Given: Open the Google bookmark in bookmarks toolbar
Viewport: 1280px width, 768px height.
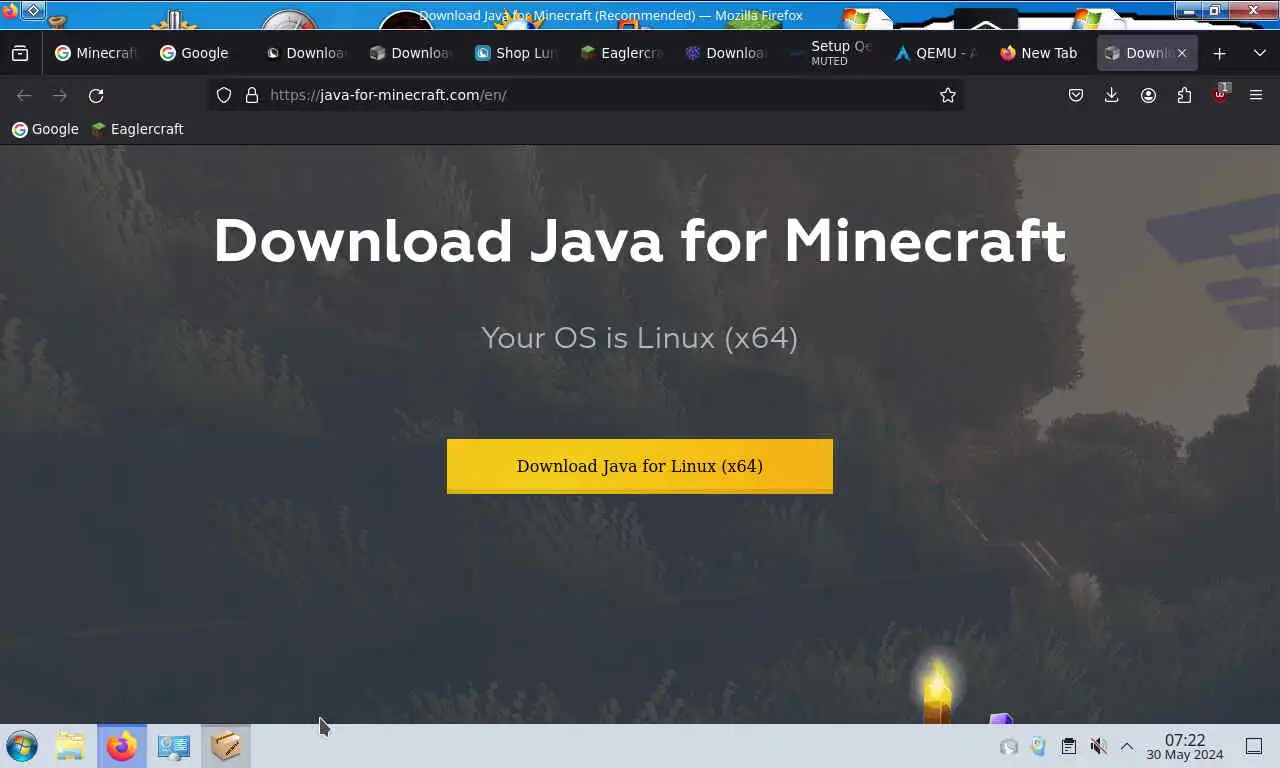Looking at the screenshot, I should pos(45,129).
